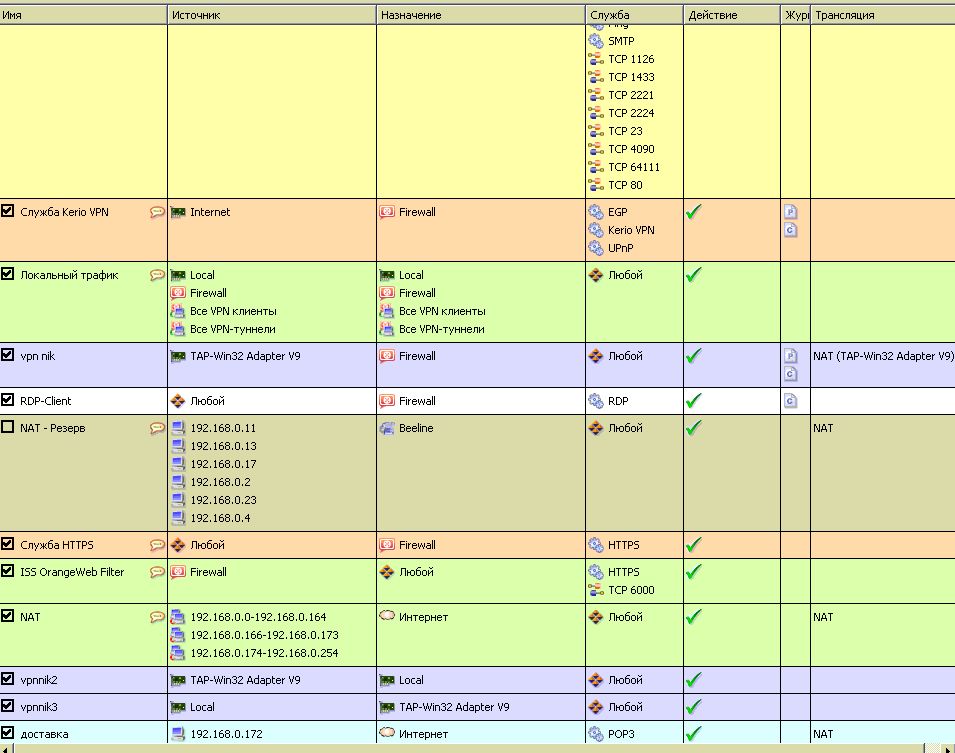Click comment bubble icon of Служба HTTPS rule
The width and height of the screenshot is (955, 753).
click(x=157, y=545)
